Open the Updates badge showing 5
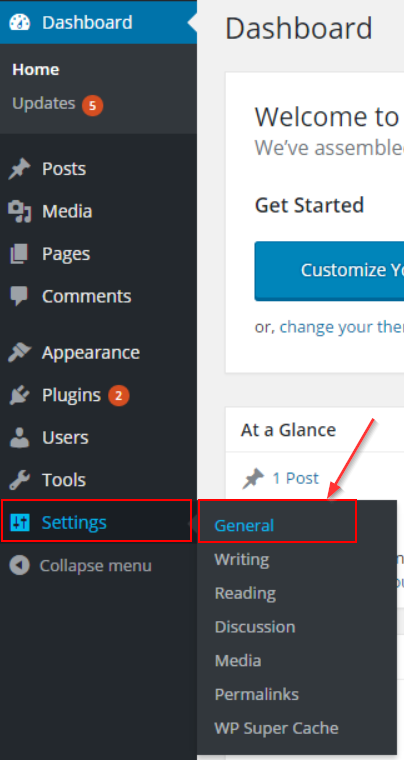The image size is (404, 760). tap(92, 105)
